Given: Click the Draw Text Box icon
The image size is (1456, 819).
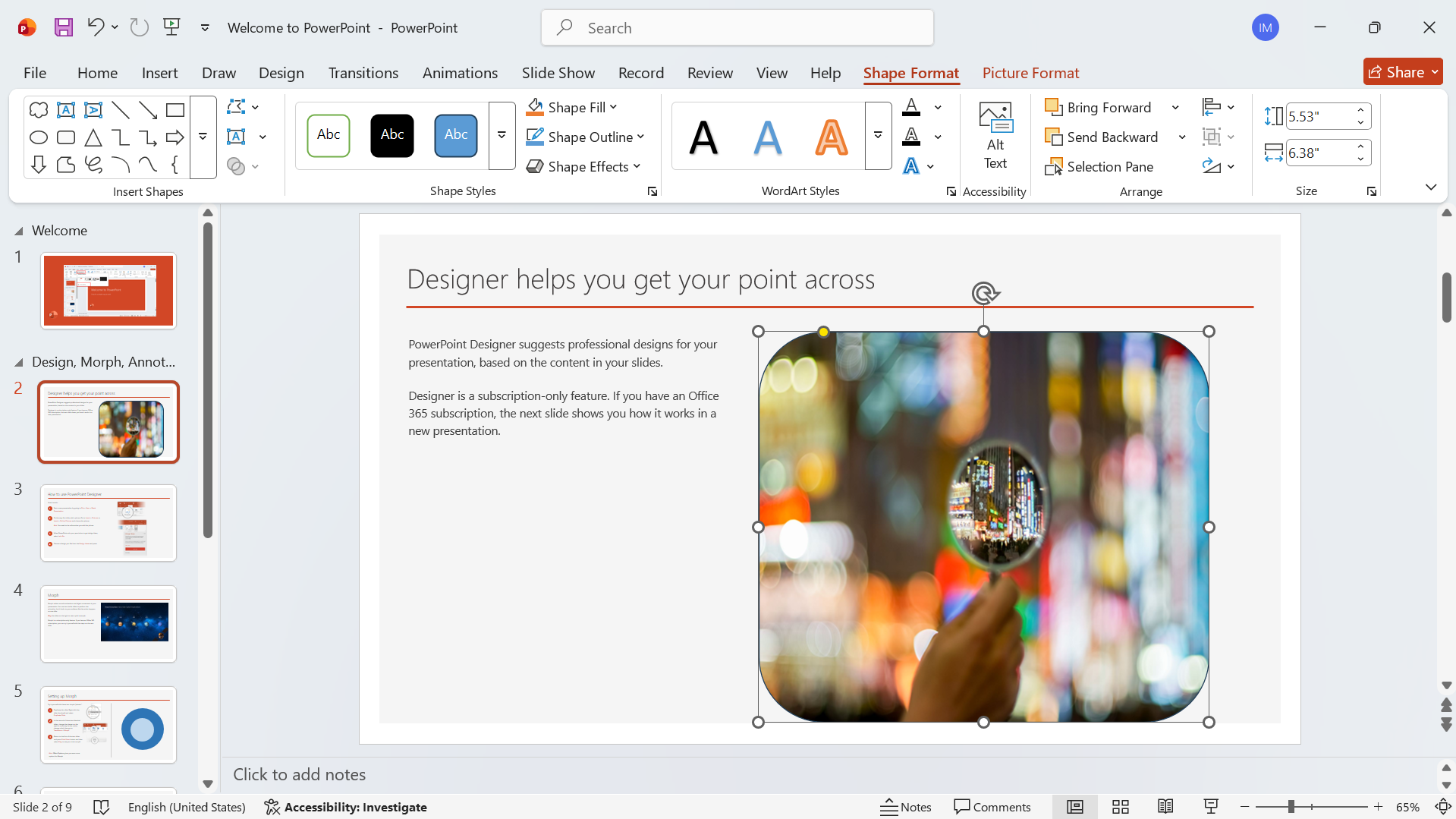Looking at the screenshot, I should pyautogui.click(x=236, y=137).
